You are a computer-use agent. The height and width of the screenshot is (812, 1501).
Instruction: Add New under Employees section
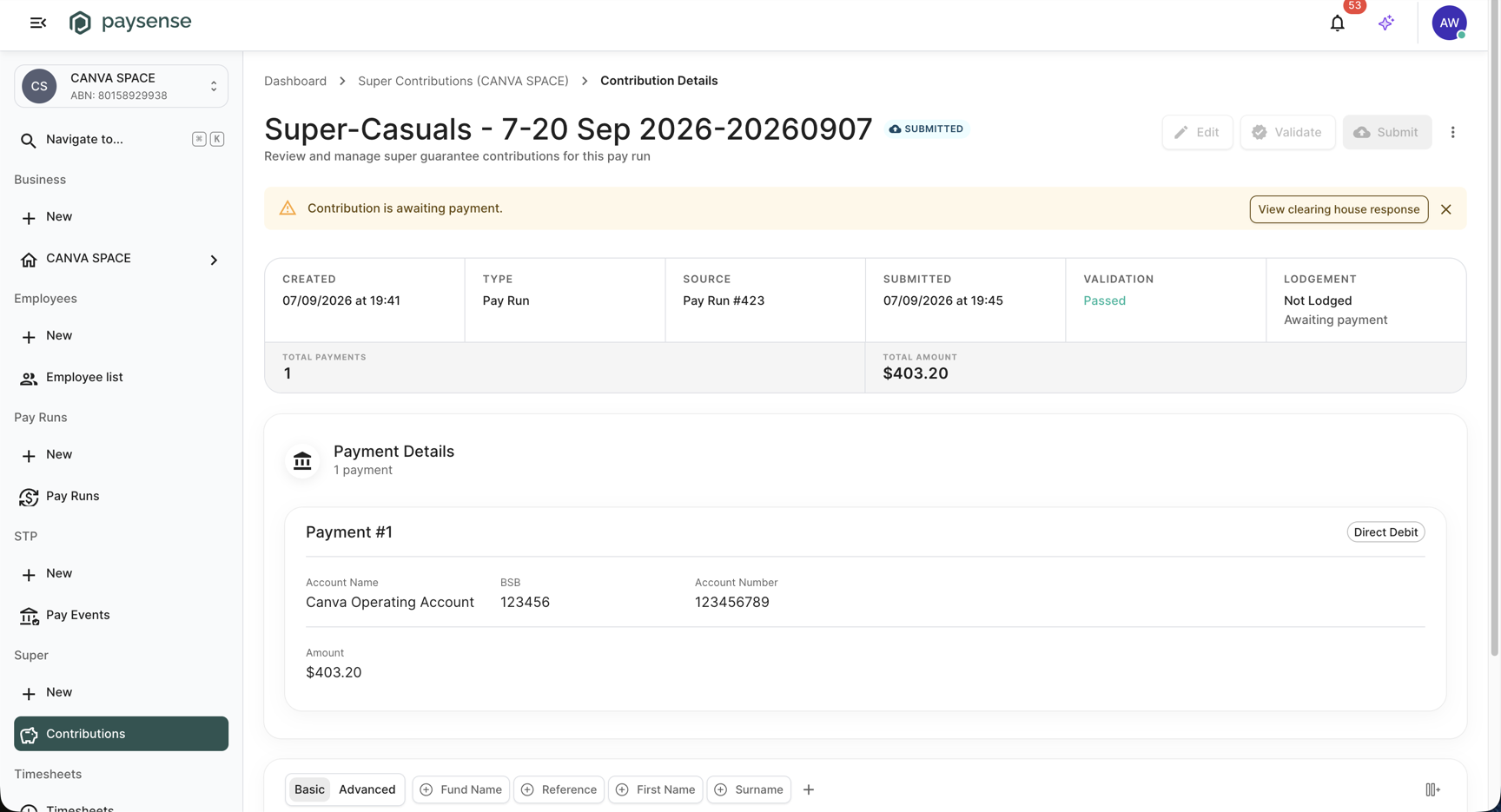point(121,336)
